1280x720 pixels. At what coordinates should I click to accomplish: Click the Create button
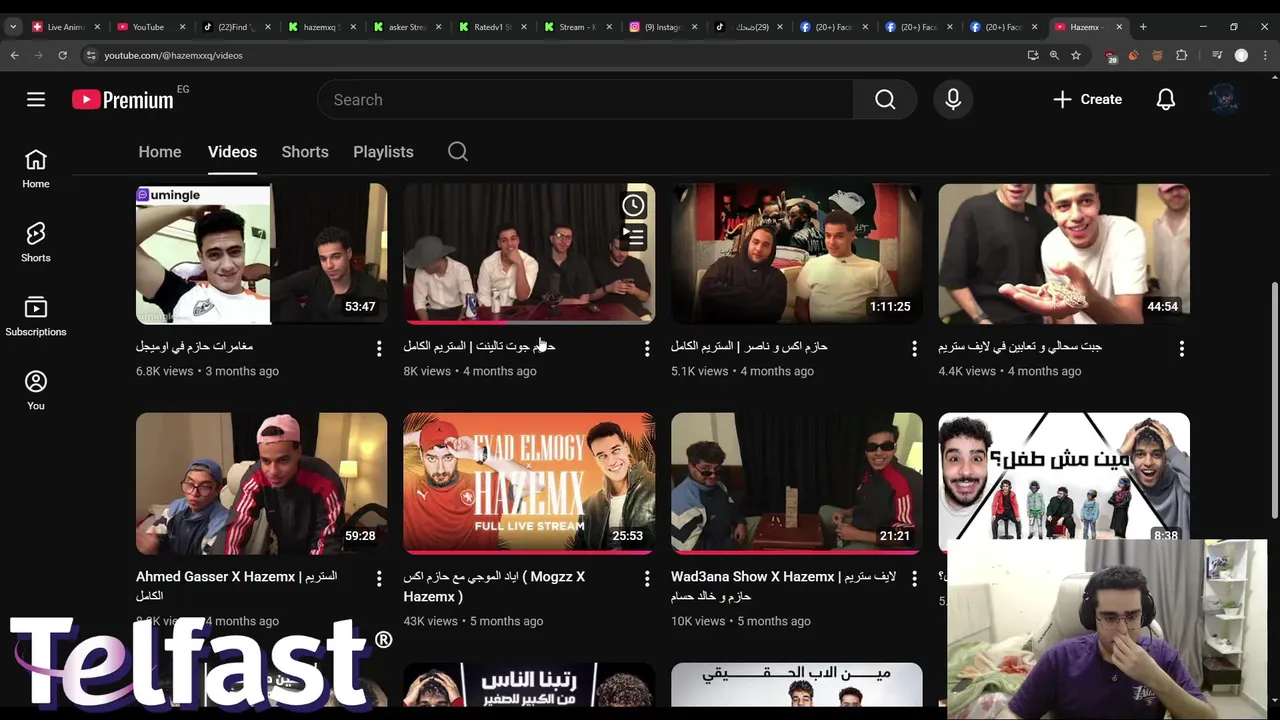(1087, 99)
